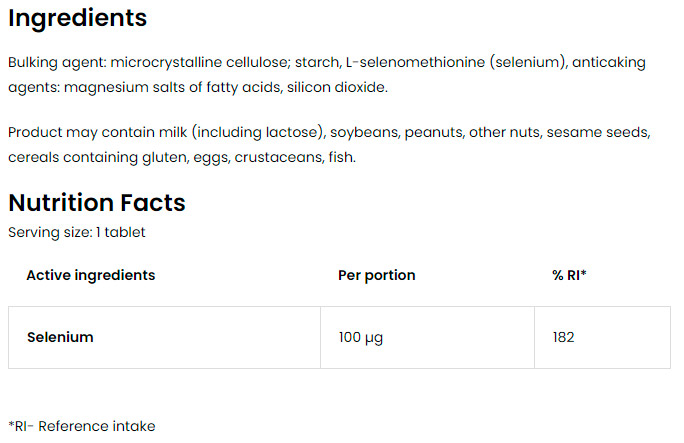Click the microcrystalline cellulose text

200,63
